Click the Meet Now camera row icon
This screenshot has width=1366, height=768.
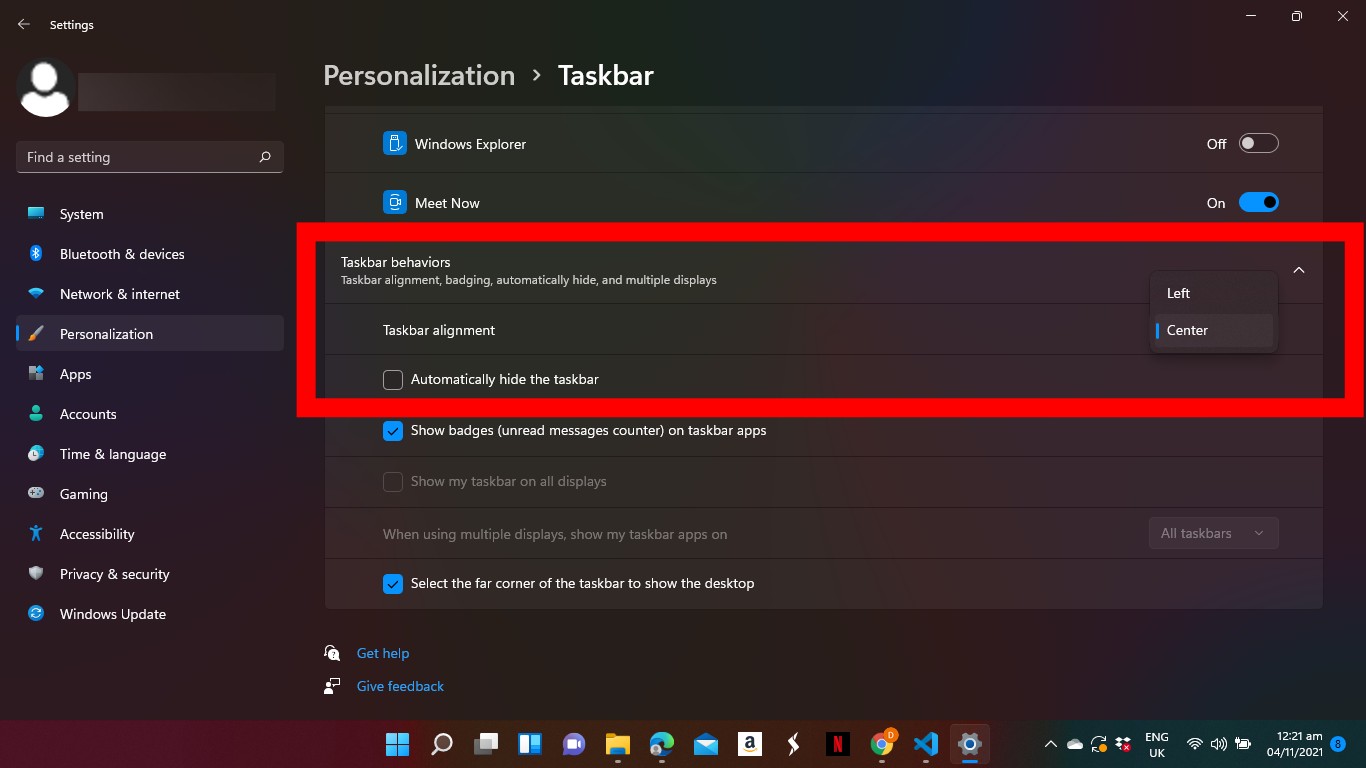pyautogui.click(x=394, y=202)
